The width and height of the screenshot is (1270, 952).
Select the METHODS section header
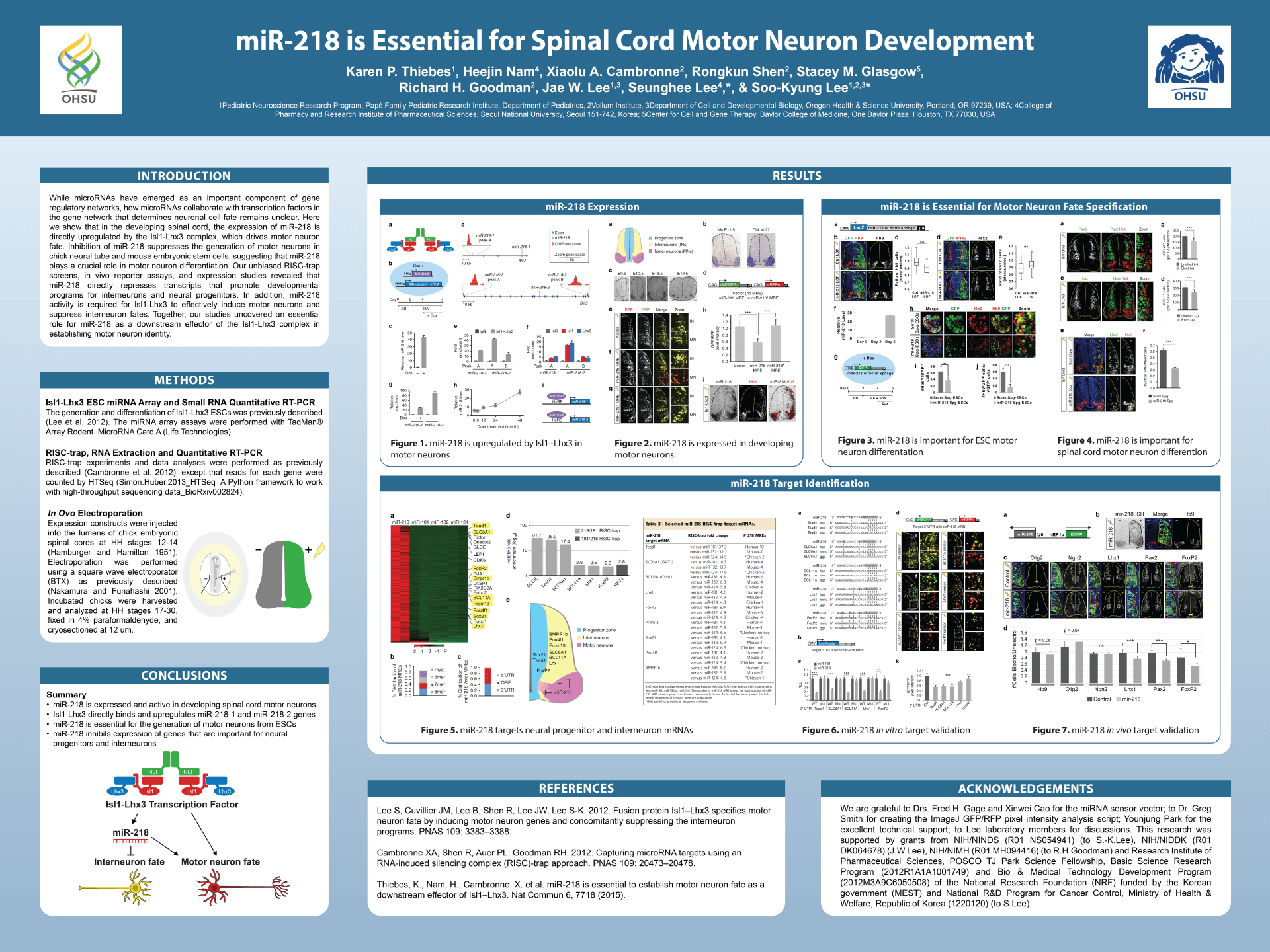pos(184,380)
